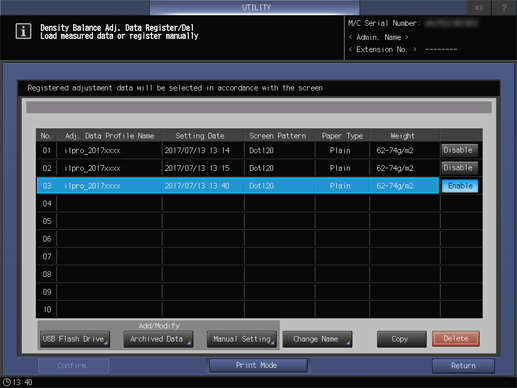Click Dot120 screen pattern in row 01
Viewport: 517px width, 388px height.
pyautogui.click(x=261, y=150)
